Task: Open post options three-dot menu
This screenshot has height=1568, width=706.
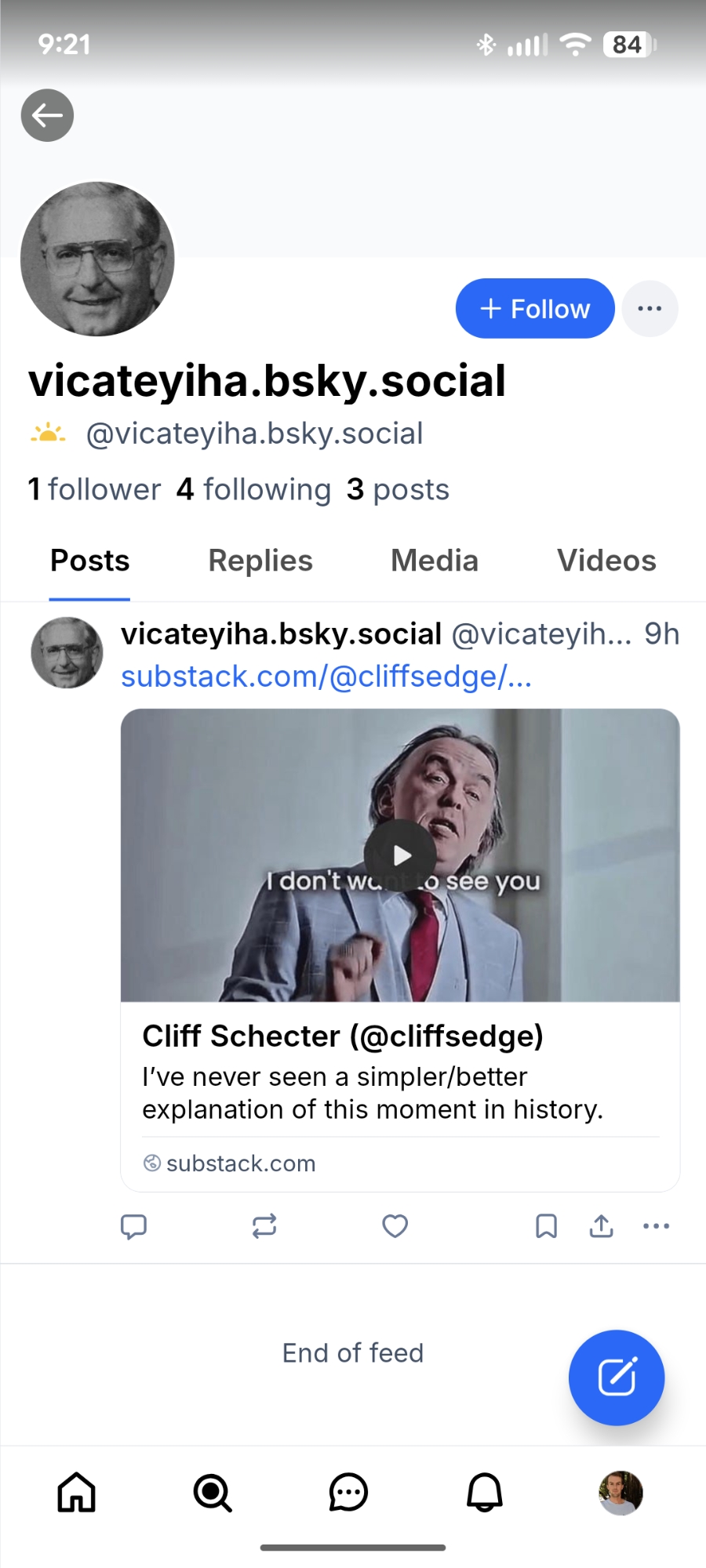Action: [x=656, y=1226]
